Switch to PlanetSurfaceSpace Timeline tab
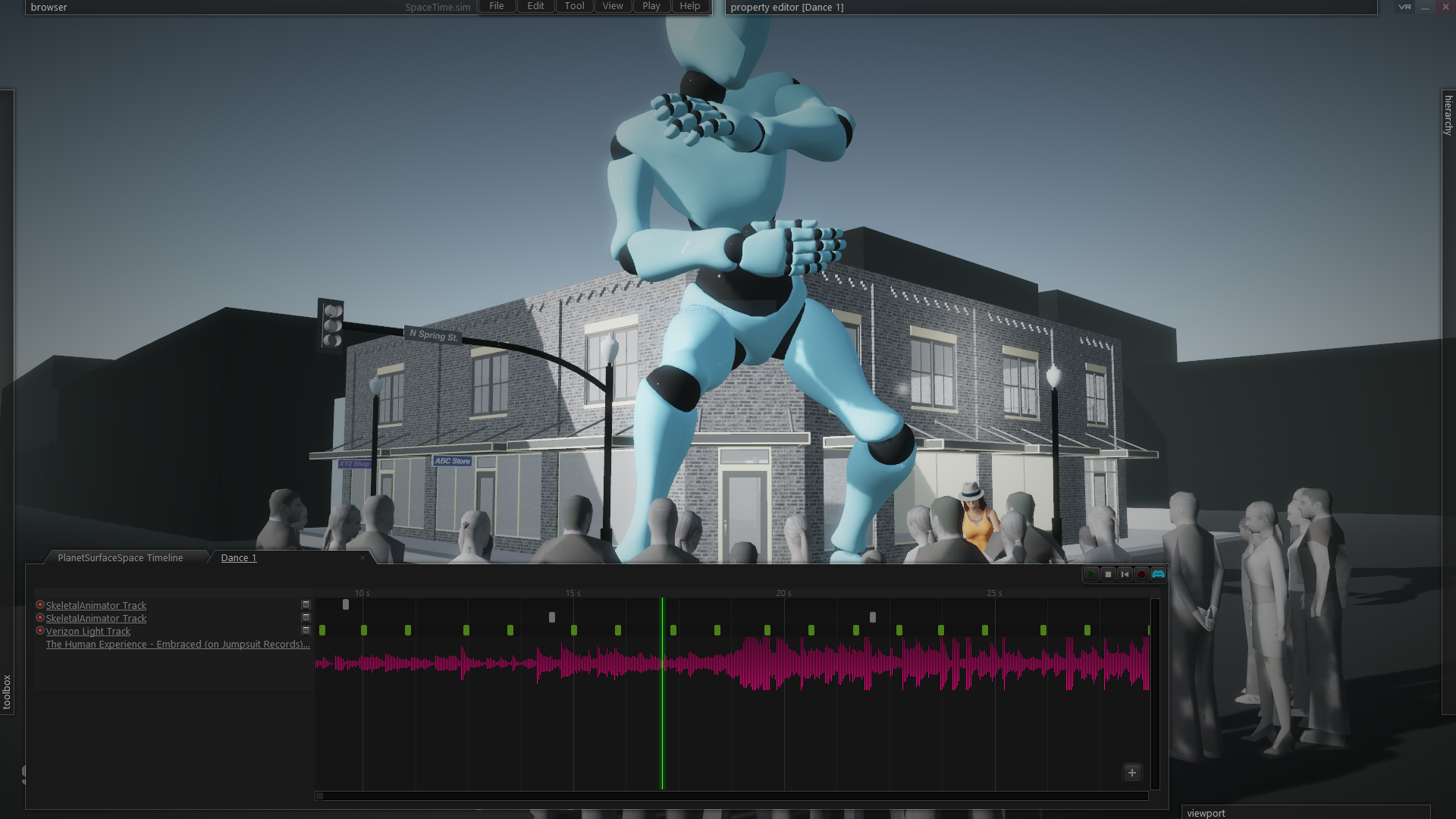 click(x=120, y=558)
